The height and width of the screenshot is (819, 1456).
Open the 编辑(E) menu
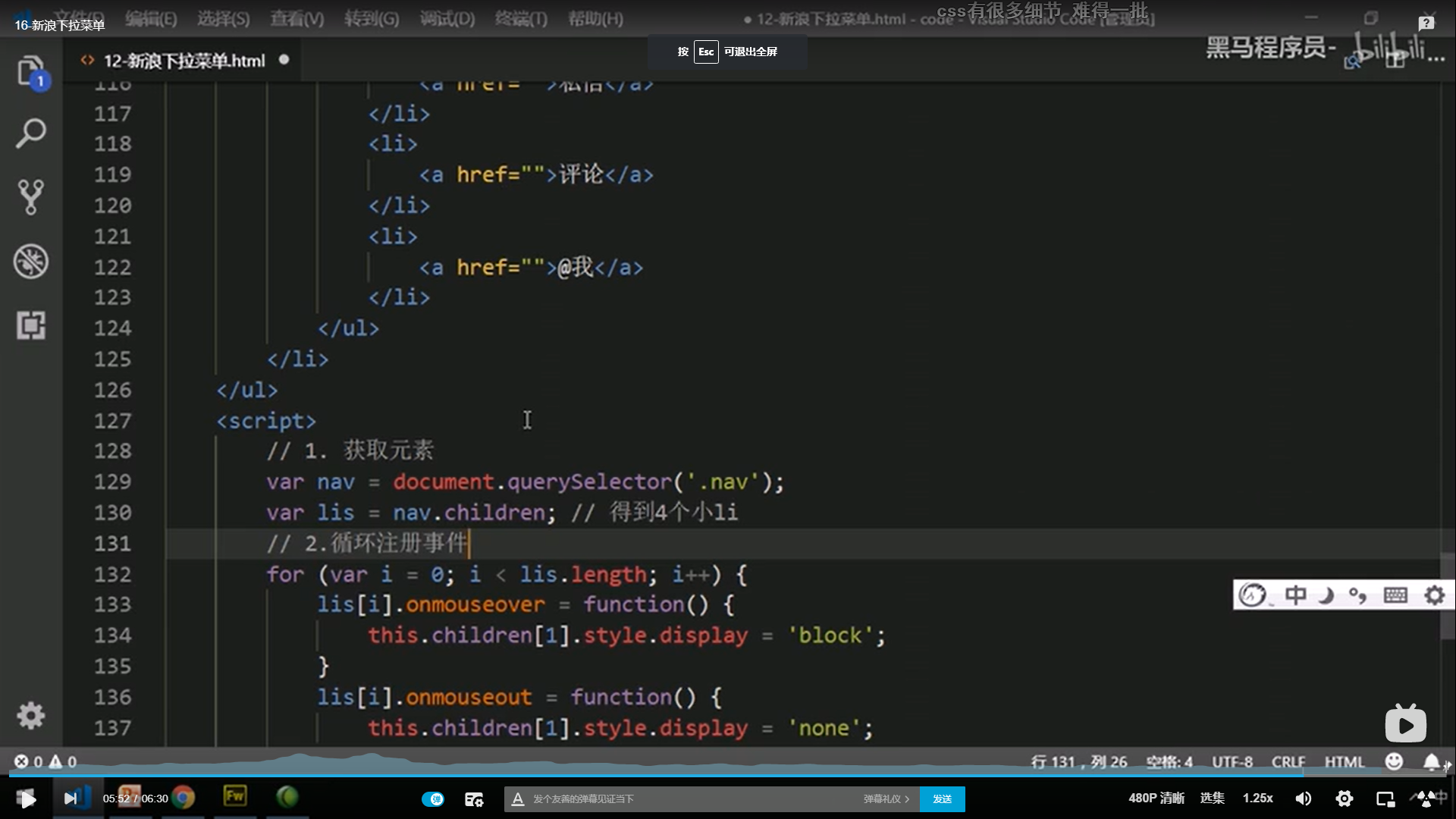(151, 19)
